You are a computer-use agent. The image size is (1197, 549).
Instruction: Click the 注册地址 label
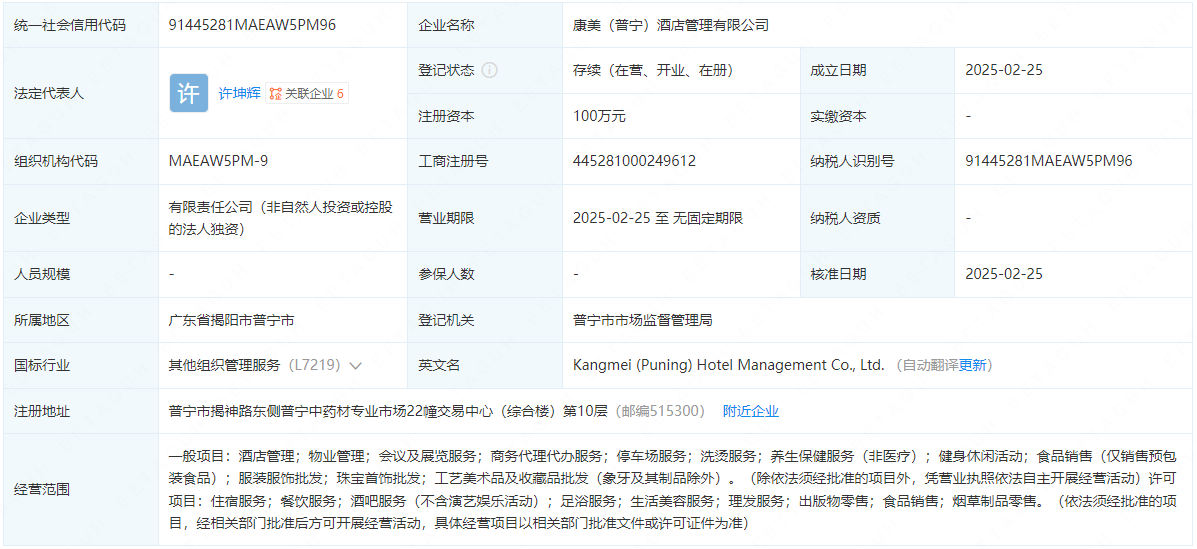42,411
